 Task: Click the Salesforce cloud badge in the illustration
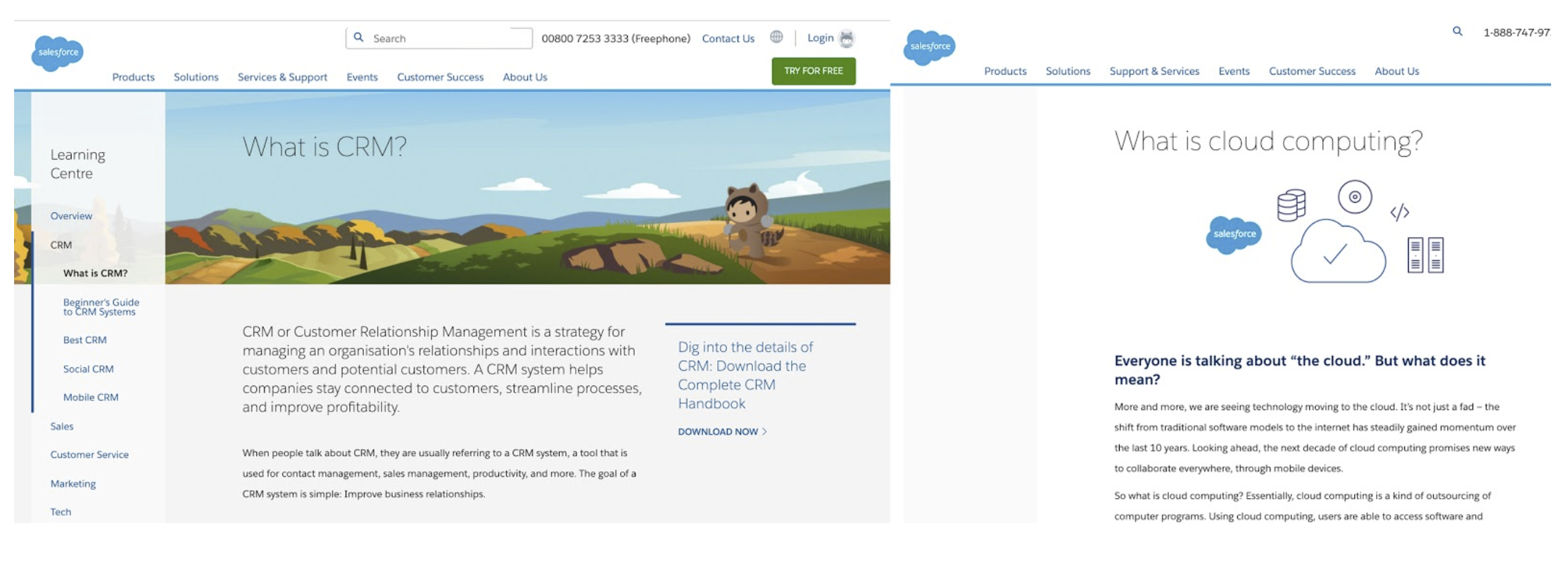tap(1234, 234)
